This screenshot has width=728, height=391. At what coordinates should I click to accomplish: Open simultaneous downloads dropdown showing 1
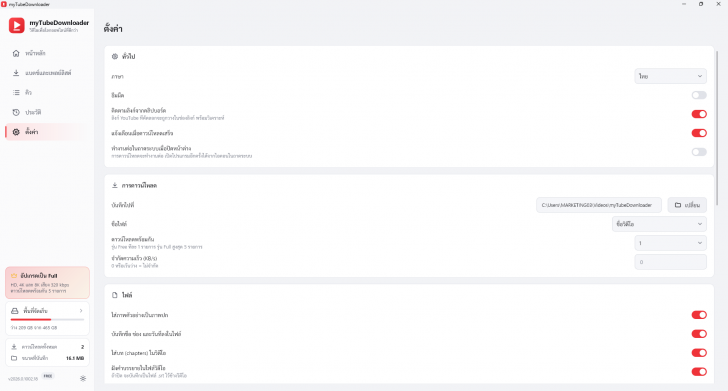coord(670,243)
